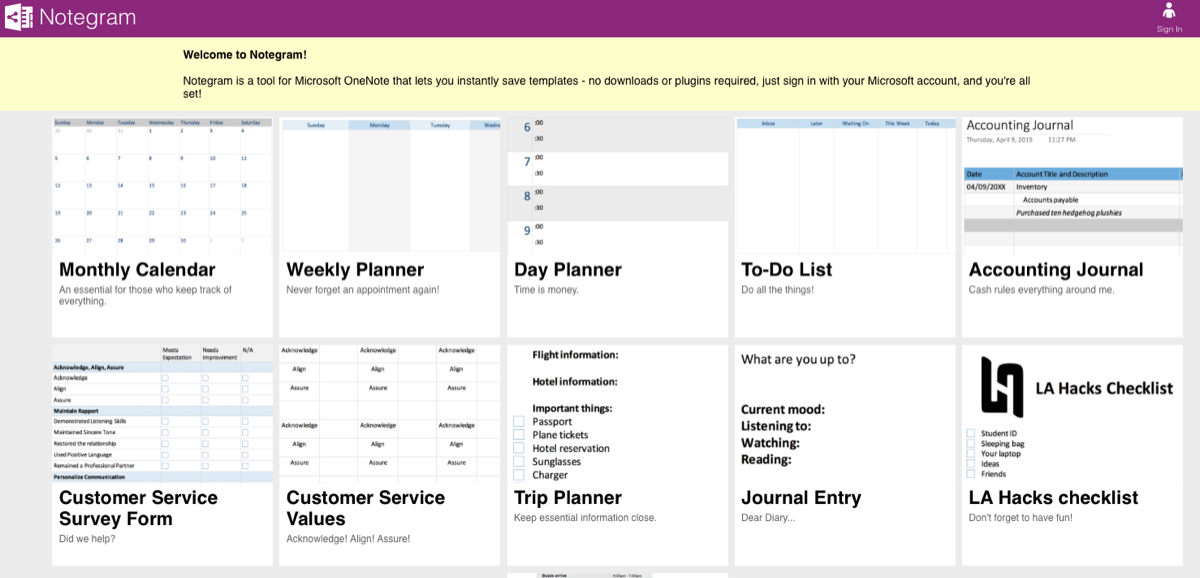This screenshot has height=578, width=1200.
Task: Open the Customer Service Values title link
Action: (x=366, y=508)
